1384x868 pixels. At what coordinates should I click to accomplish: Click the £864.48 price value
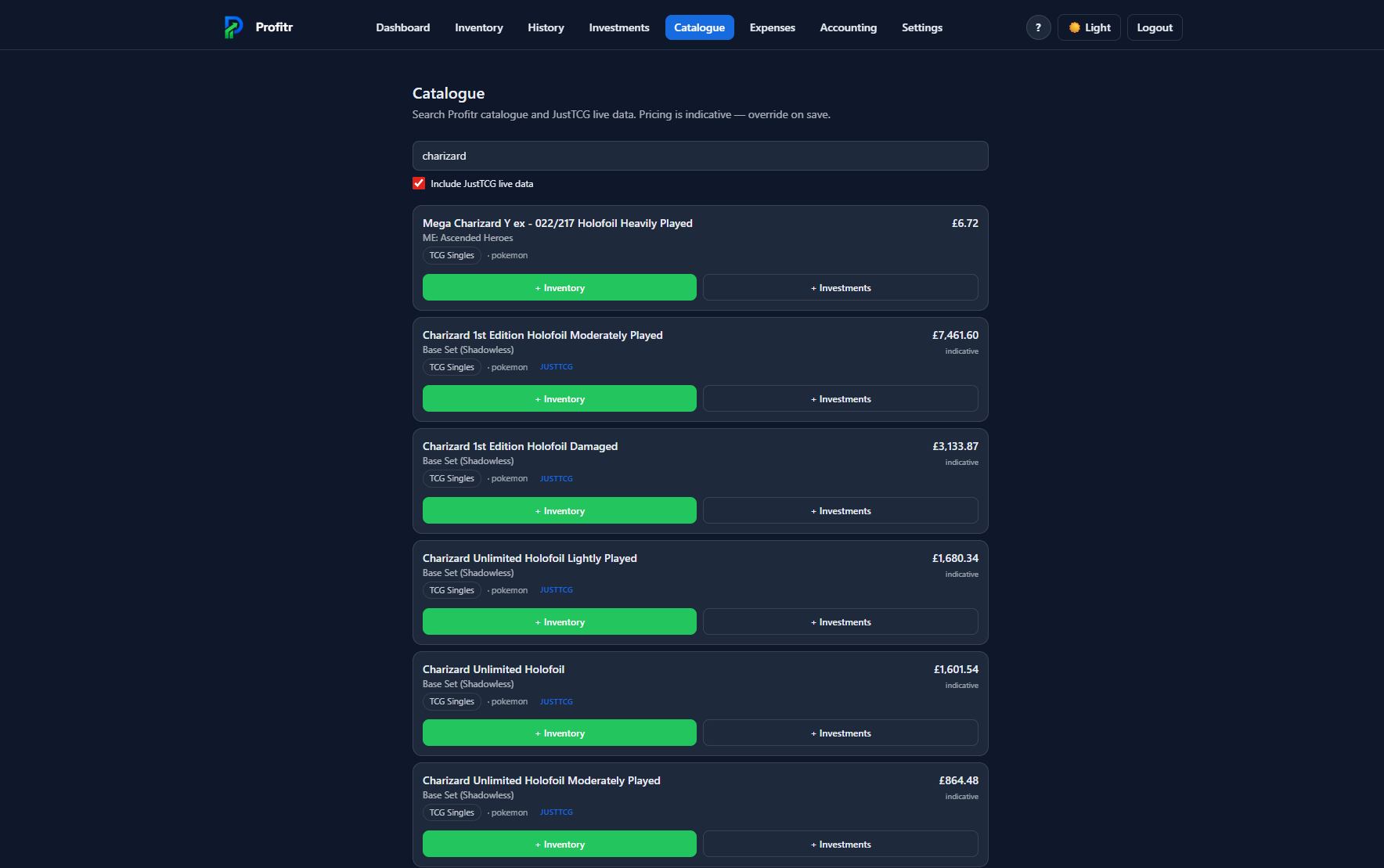(959, 780)
